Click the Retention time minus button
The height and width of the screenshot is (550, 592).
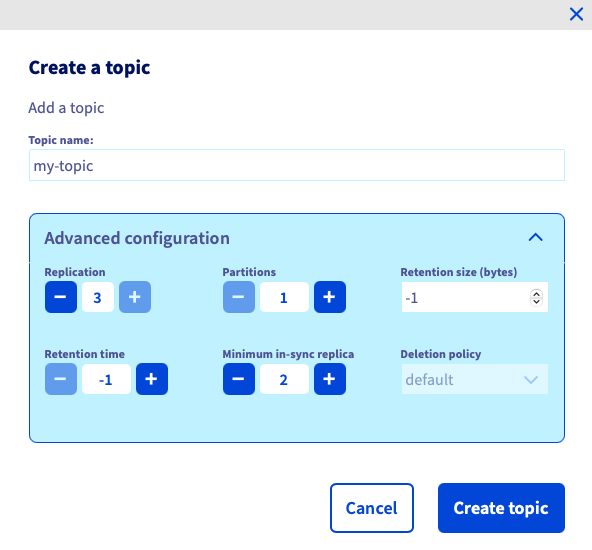pyautogui.click(x=61, y=379)
